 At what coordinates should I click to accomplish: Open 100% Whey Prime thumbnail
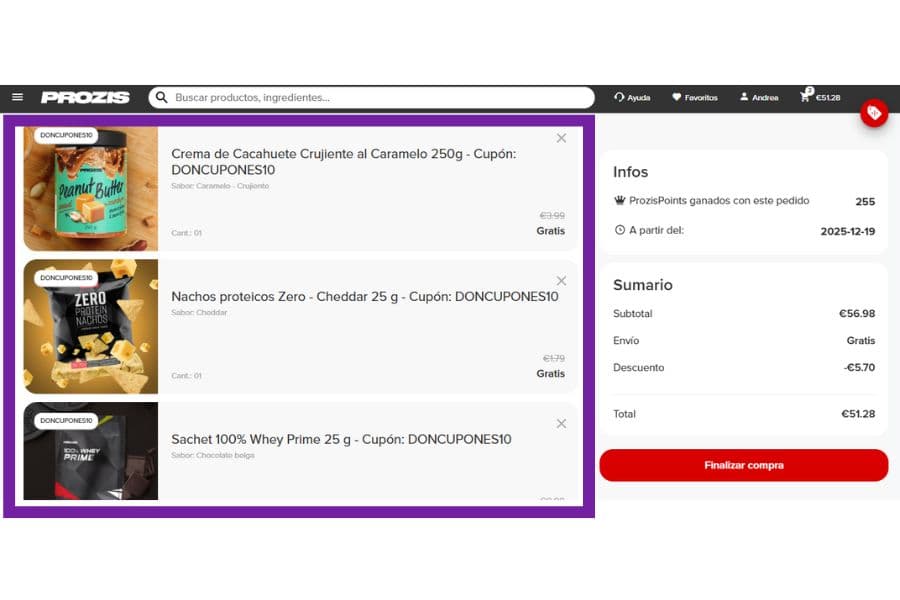[91, 451]
